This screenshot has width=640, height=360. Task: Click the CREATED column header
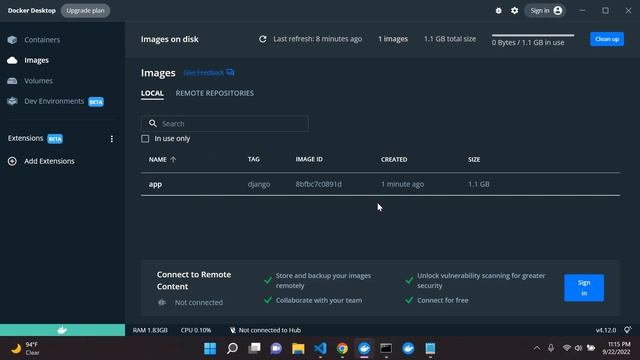[x=394, y=160]
